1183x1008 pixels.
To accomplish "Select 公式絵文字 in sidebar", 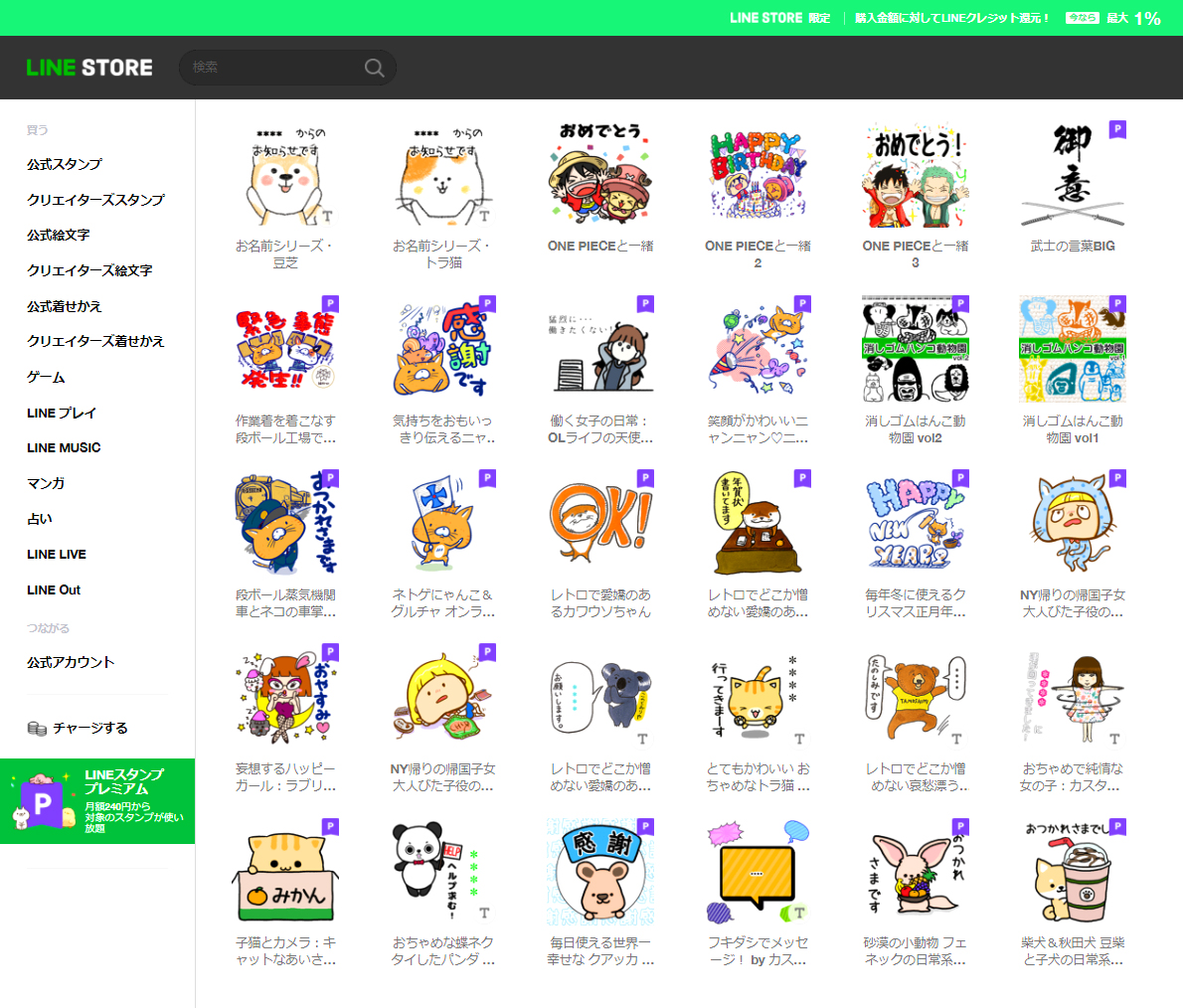I will 58,236.
